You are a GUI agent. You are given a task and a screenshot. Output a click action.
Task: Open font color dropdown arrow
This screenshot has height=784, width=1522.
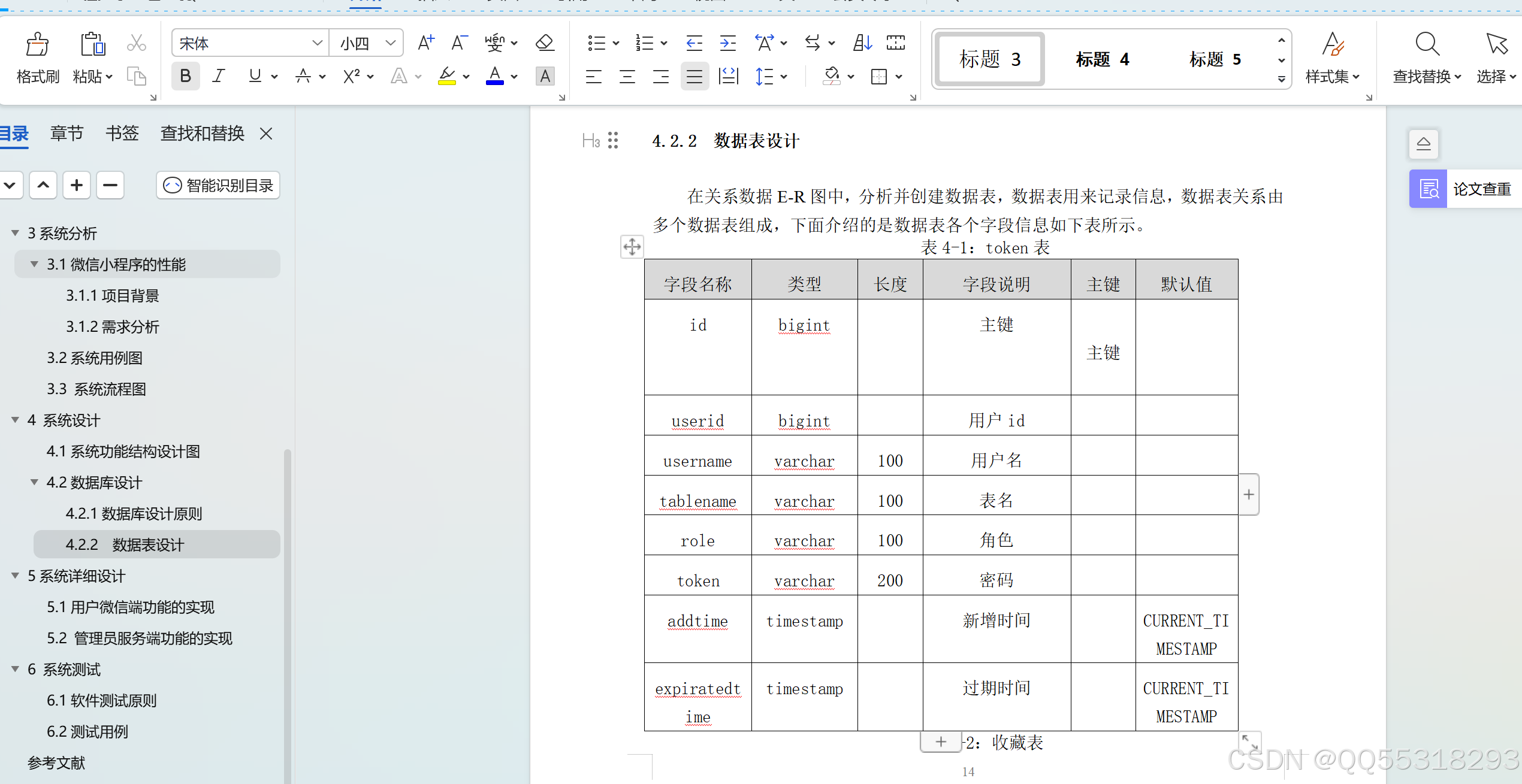tap(514, 77)
